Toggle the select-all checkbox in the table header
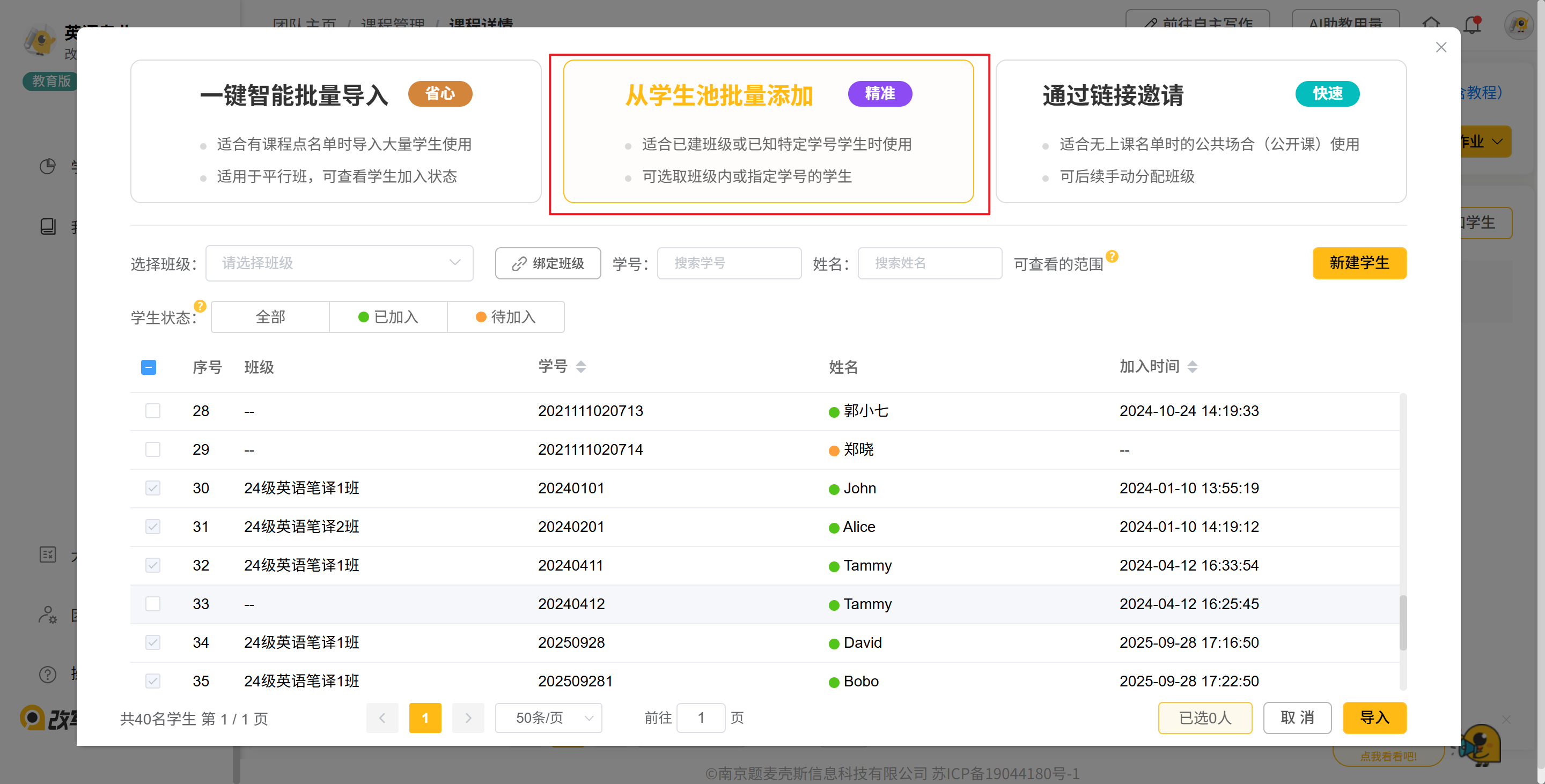The image size is (1545, 784). (149, 367)
